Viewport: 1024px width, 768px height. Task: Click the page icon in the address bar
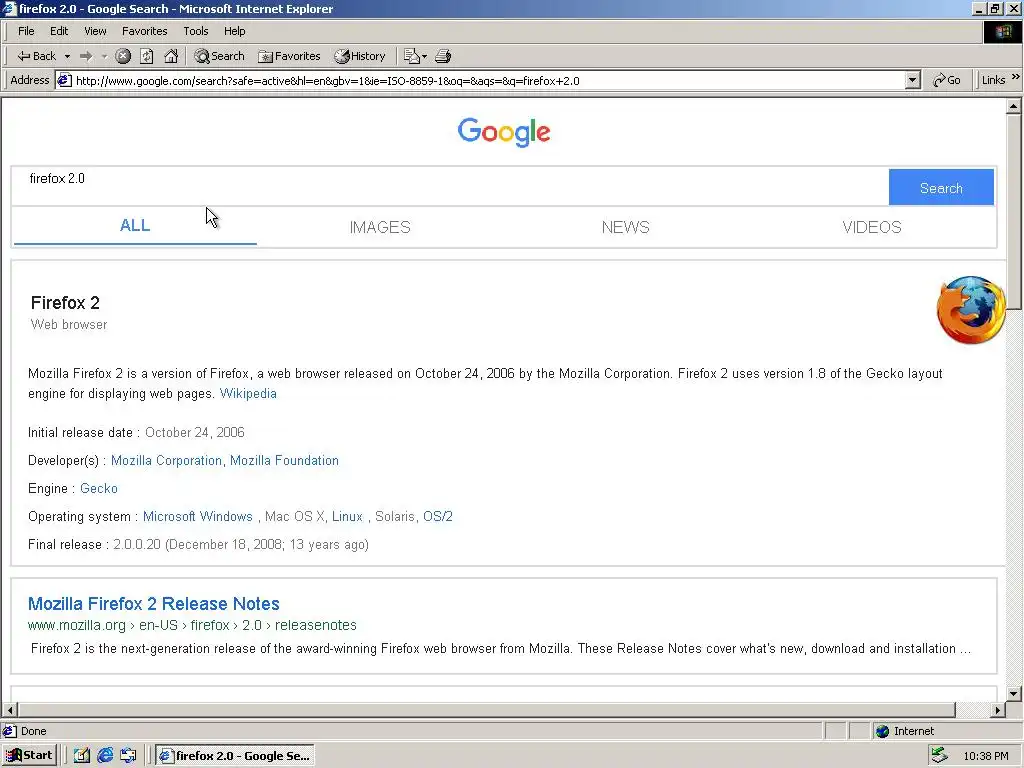click(x=64, y=81)
